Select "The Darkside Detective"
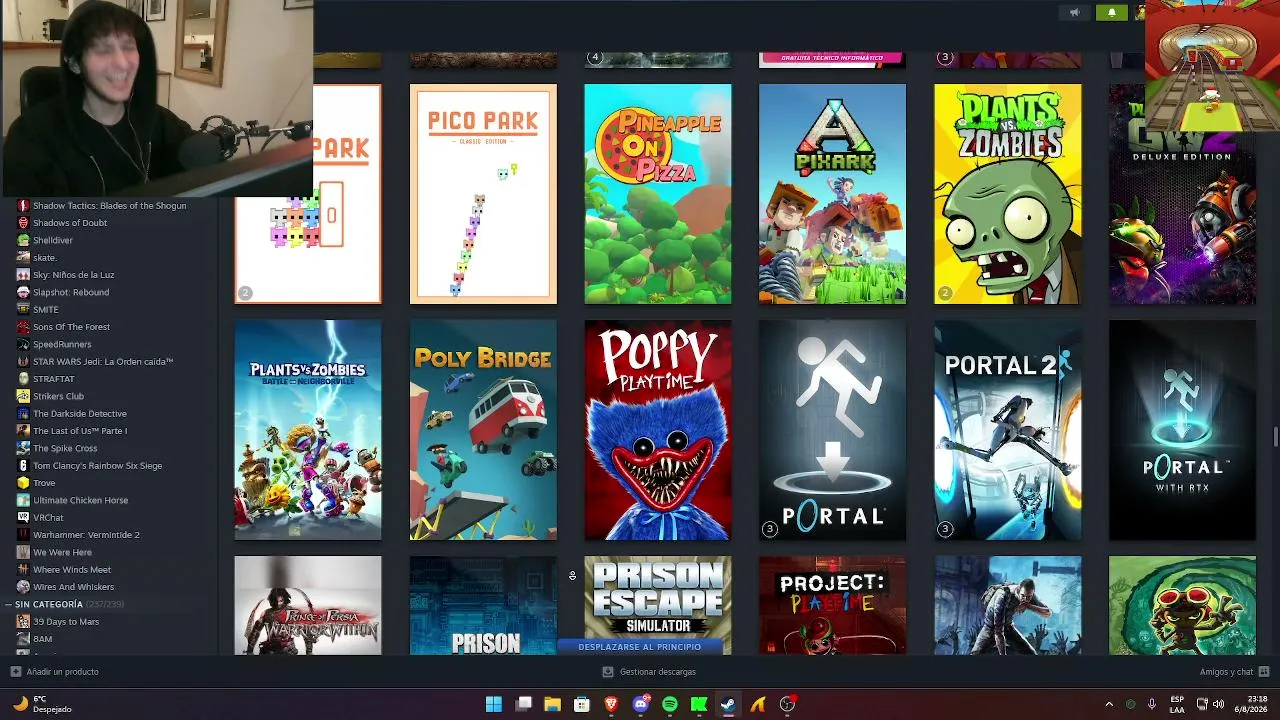Screen dimensions: 1280x720 (x=80, y=413)
